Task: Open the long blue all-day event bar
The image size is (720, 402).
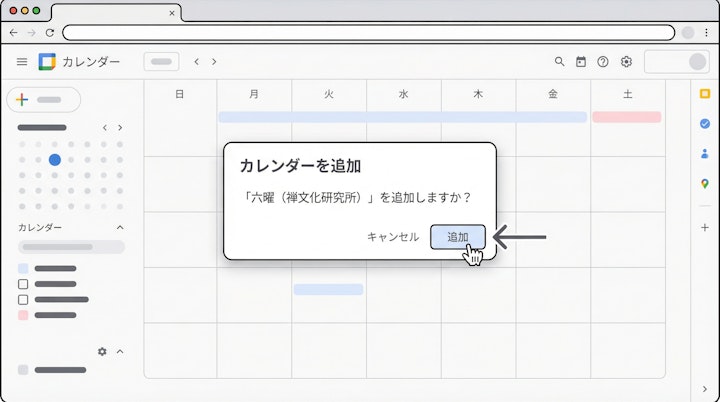Action: (x=403, y=117)
